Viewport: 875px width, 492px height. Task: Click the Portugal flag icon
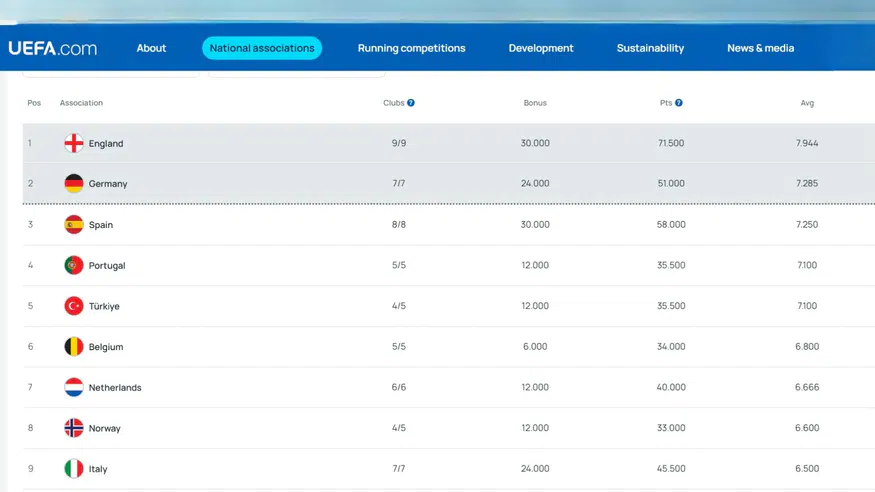74,266
